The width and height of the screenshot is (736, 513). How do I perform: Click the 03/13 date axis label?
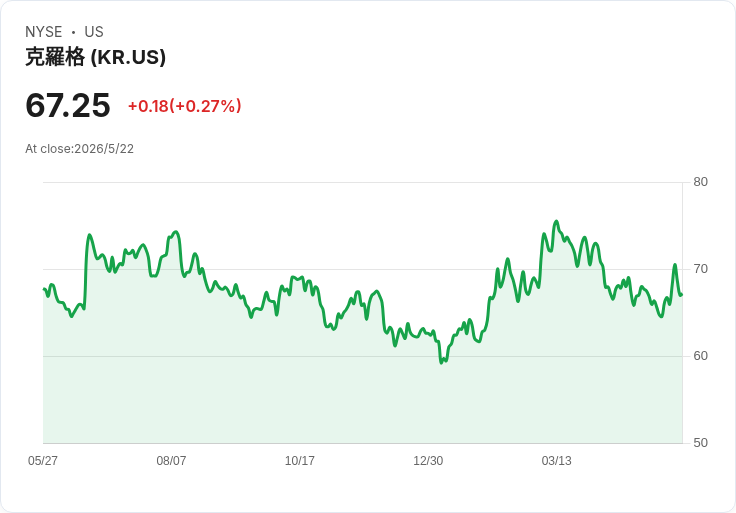tap(557, 461)
